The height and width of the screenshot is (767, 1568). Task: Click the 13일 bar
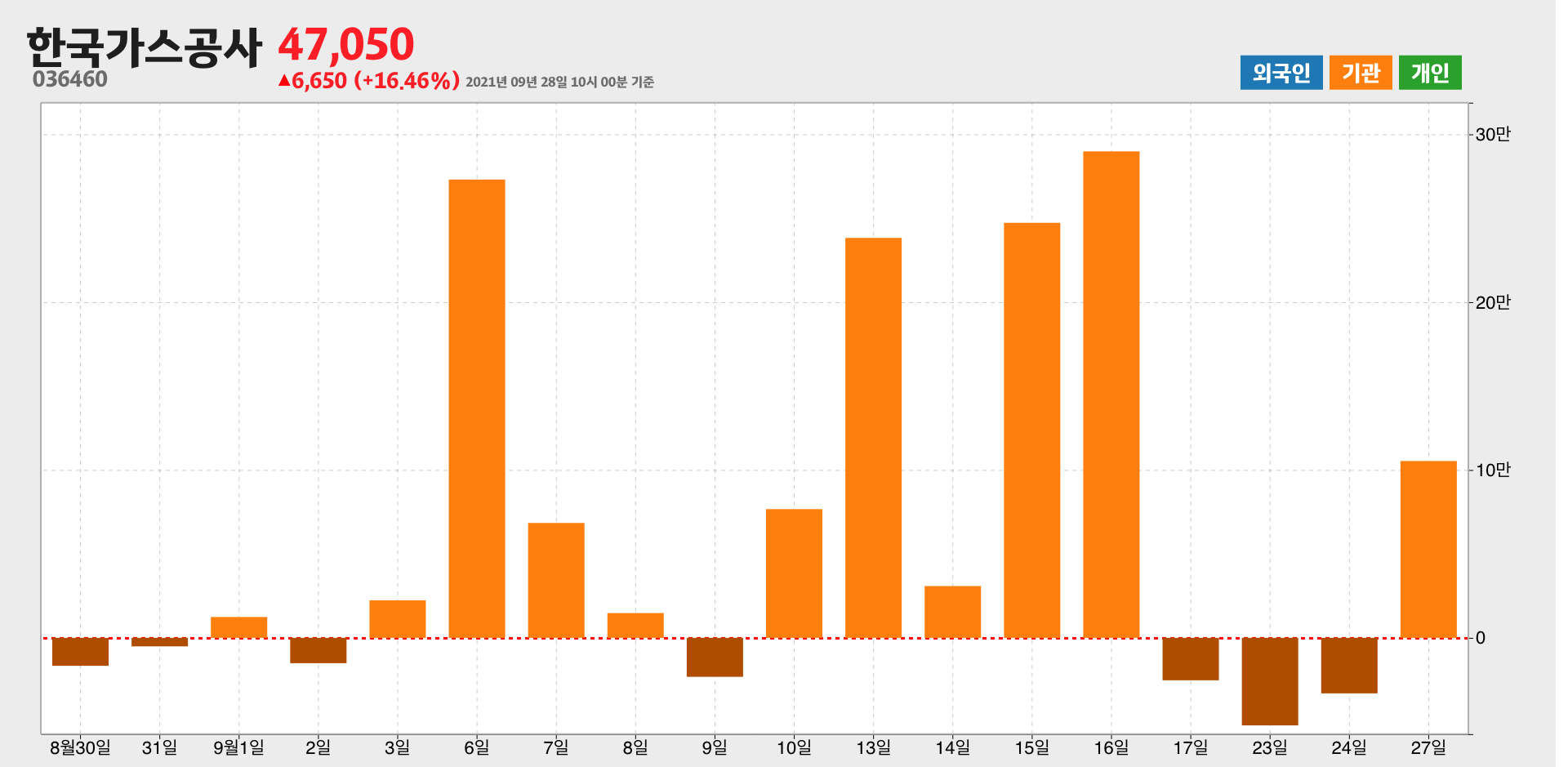[x=873, y=438]
